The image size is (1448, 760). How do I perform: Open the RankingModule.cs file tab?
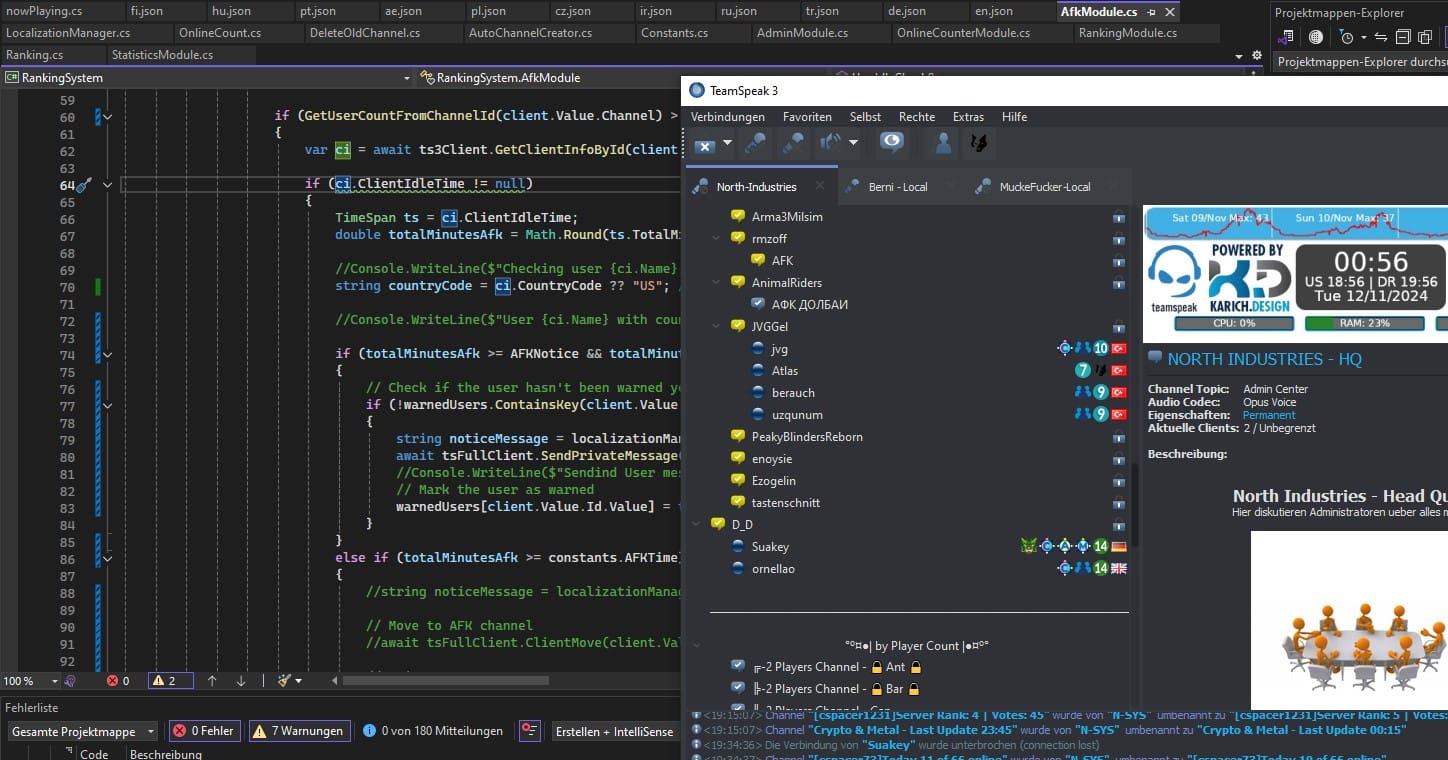[1127, 33]
